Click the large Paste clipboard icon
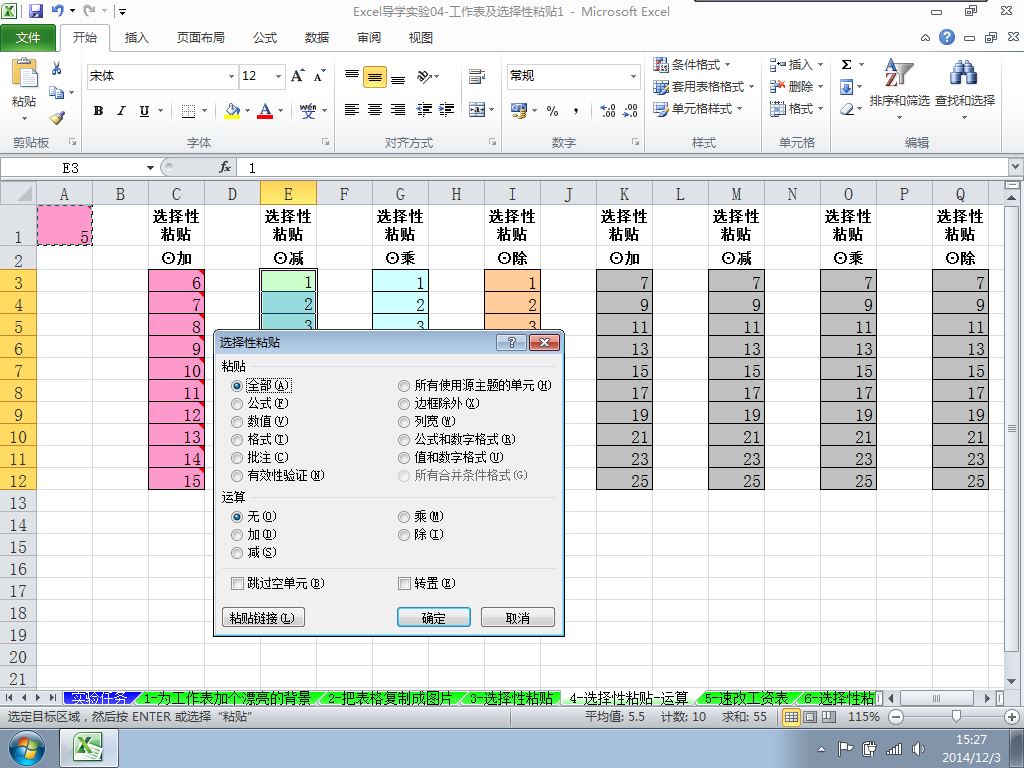The width and height of the screenshot is (1024, 768). pyautogui.click(x=24, y=73)
